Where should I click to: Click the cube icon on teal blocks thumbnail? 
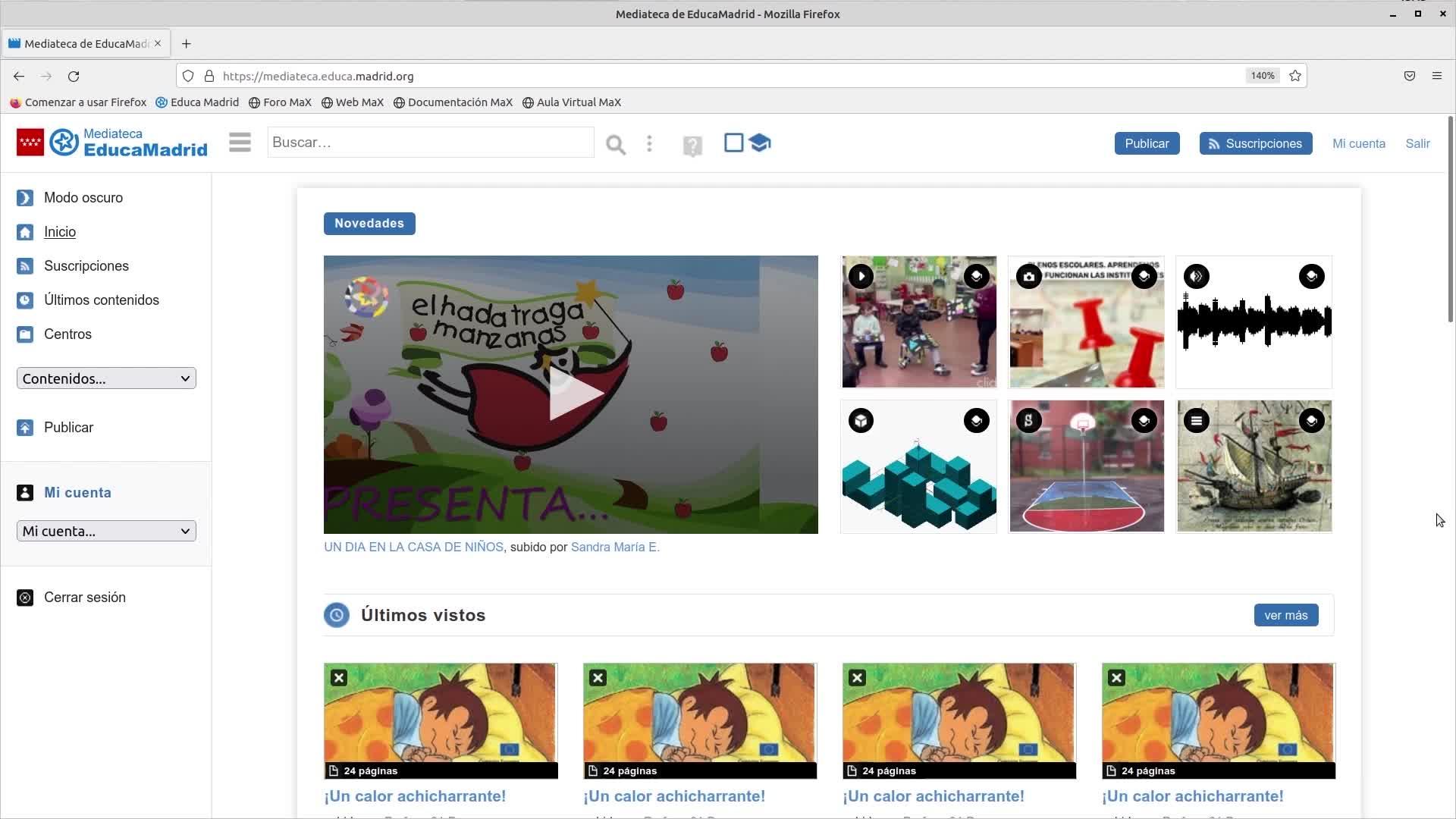861,420
